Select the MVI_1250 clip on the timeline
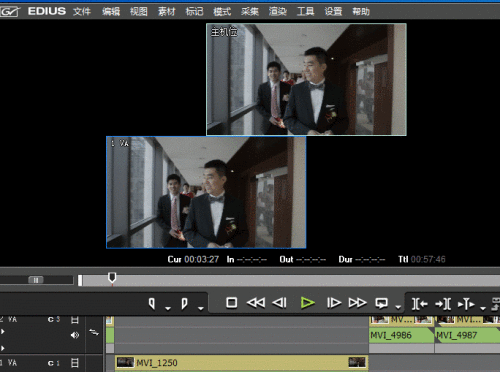The image size is (500, 372). 241,363
